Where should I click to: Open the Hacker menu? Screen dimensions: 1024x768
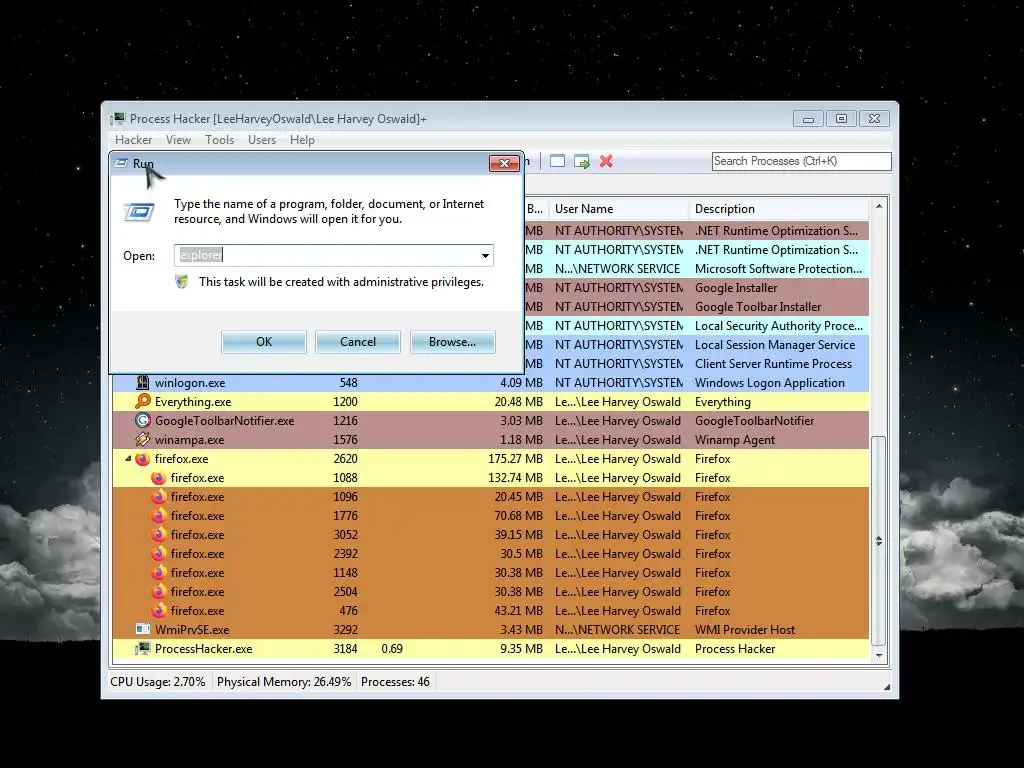(133, 140)
